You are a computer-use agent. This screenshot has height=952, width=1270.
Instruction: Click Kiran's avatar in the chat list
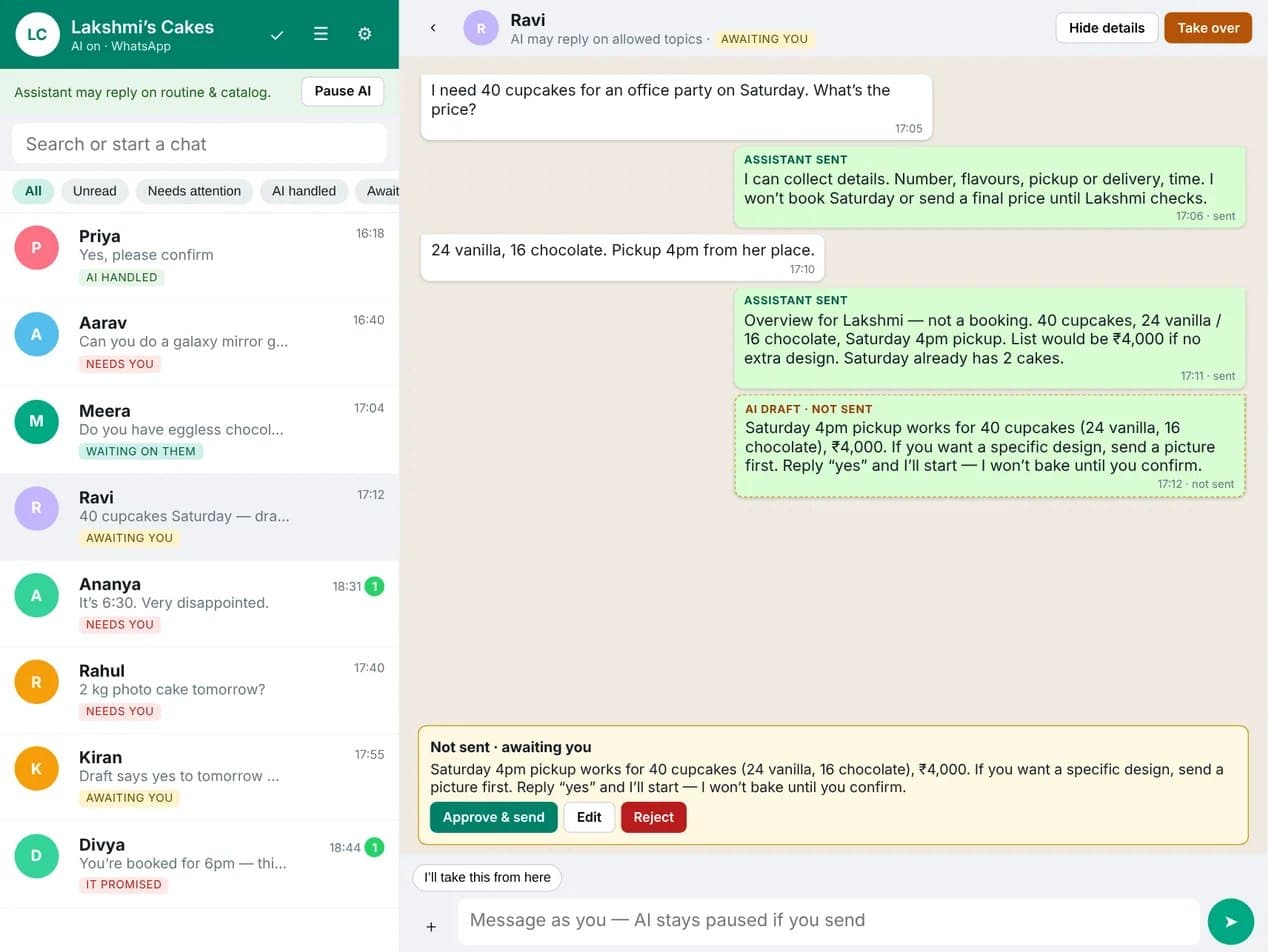[37, 768]
